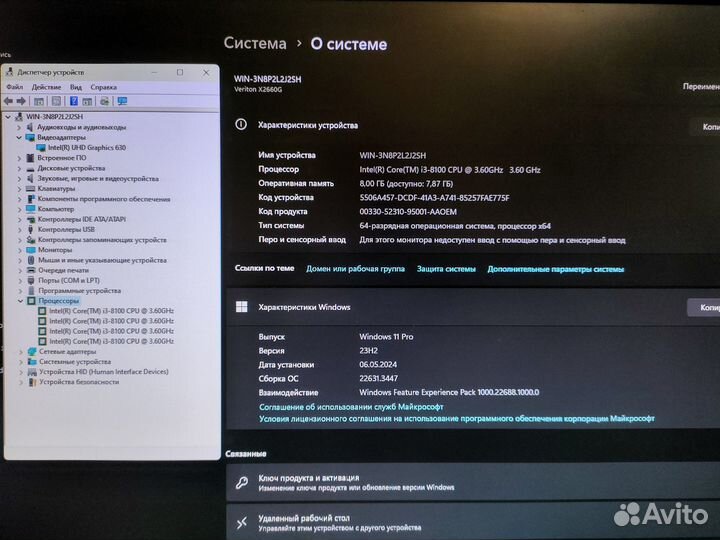720x540 pixels.
Task: Open Ключ продукта и активация settings card
Action: click(473, 482)
